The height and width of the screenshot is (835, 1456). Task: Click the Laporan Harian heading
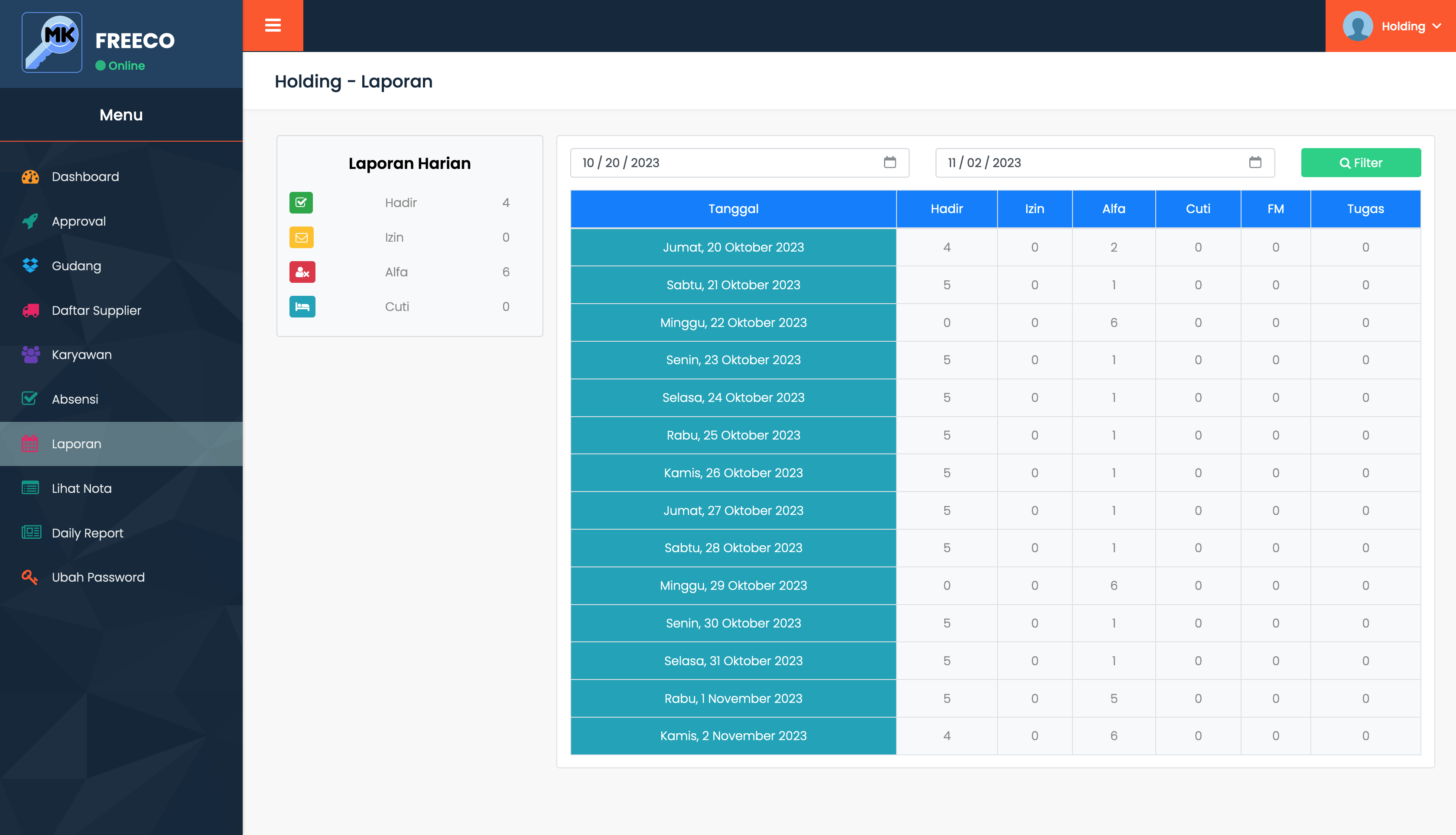409,163
